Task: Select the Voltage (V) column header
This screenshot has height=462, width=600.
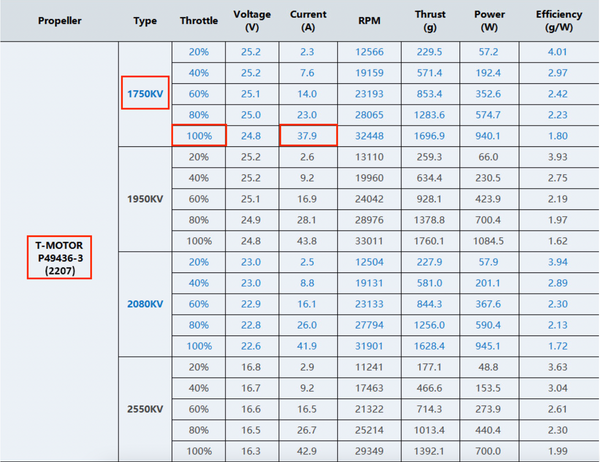Action: 252,20
